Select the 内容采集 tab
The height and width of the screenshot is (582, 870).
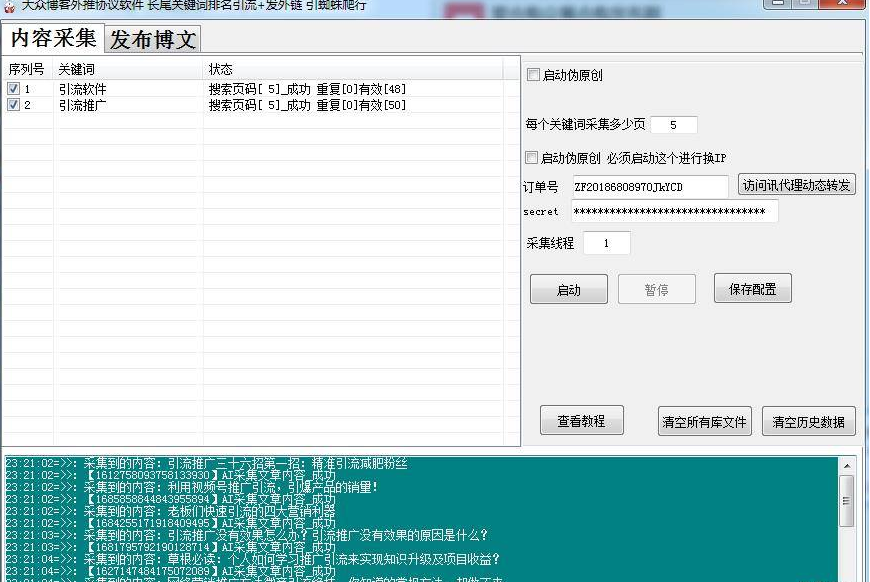(56, 38)
